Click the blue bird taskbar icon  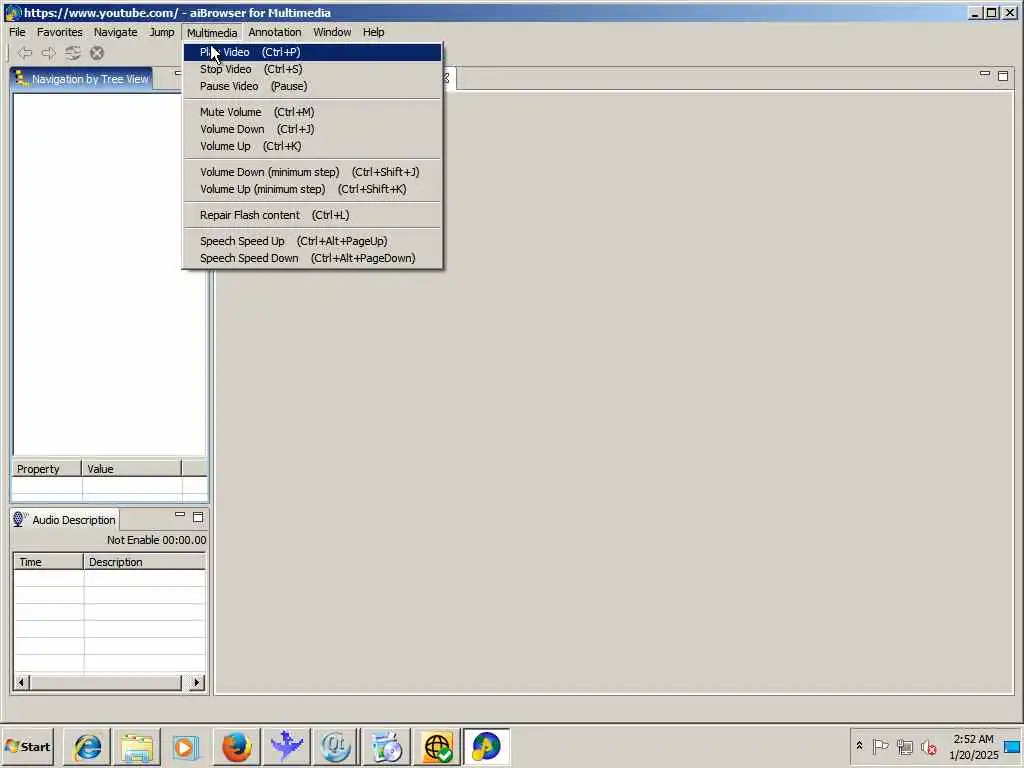pos(286,746)
